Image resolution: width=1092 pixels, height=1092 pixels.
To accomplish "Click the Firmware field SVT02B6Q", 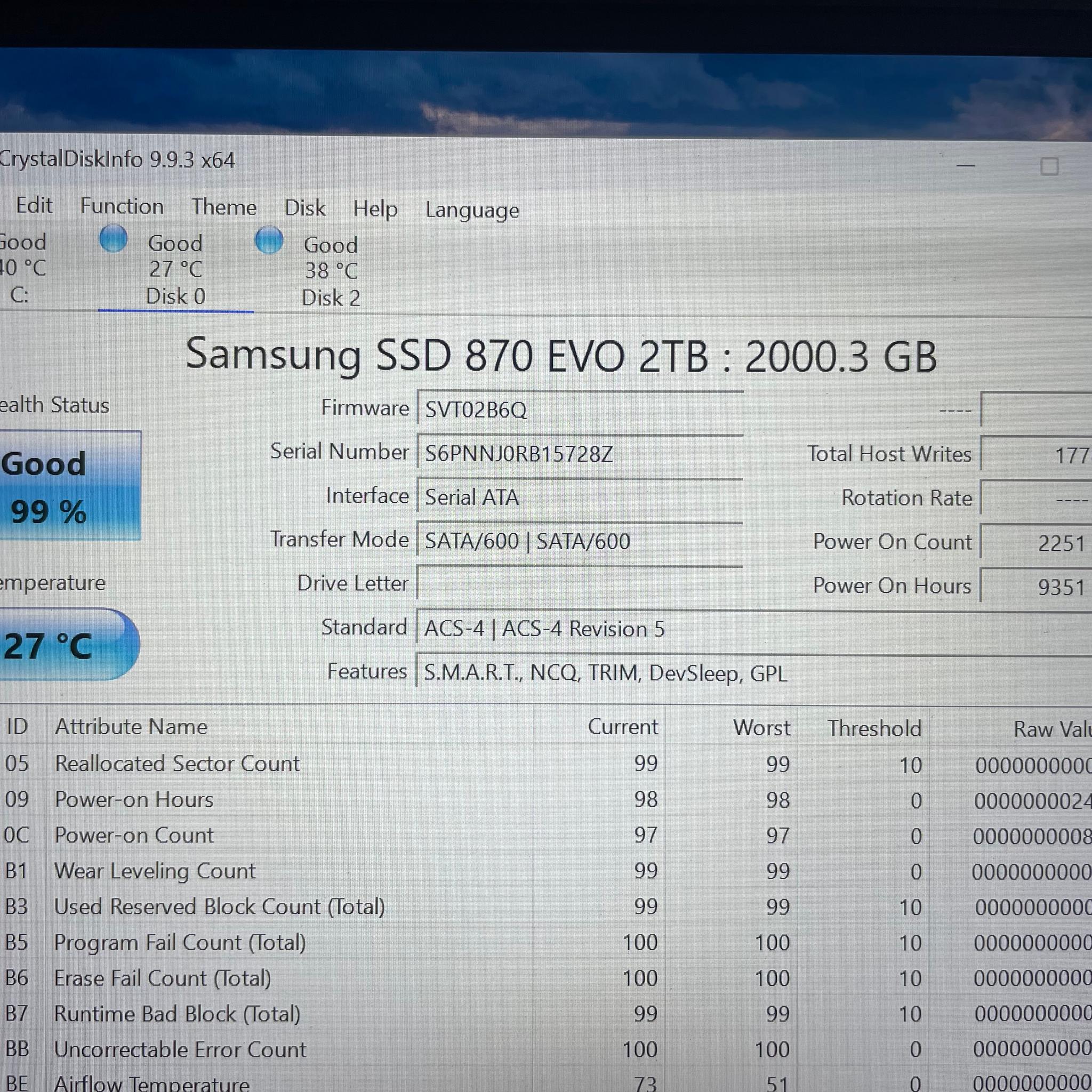I will 580,408.
